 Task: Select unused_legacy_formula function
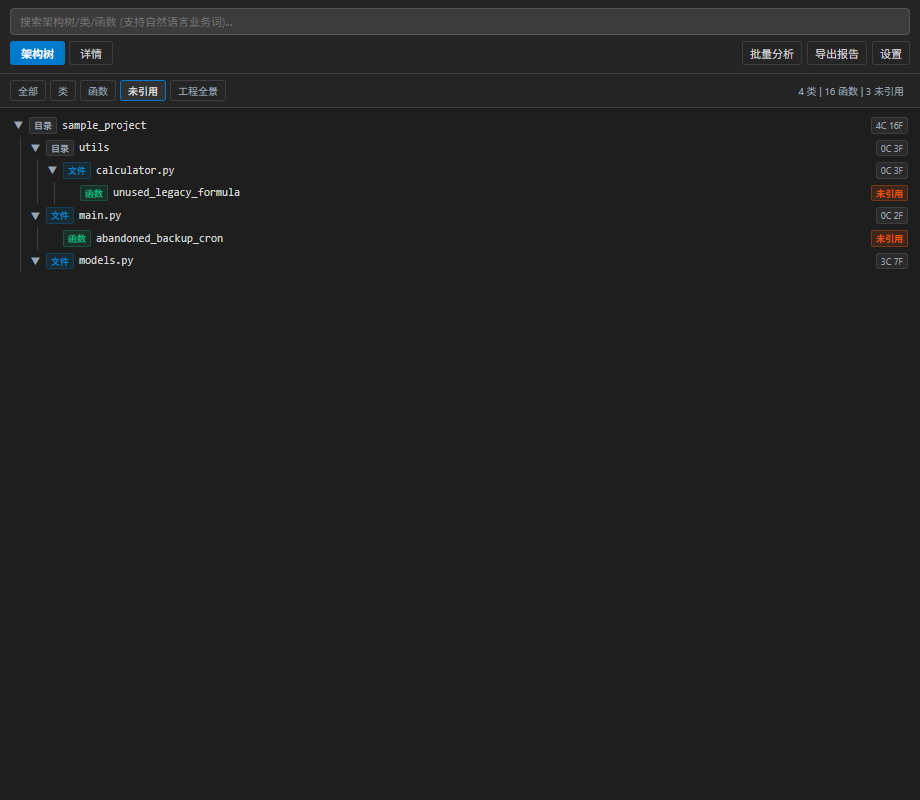(176, 193)
